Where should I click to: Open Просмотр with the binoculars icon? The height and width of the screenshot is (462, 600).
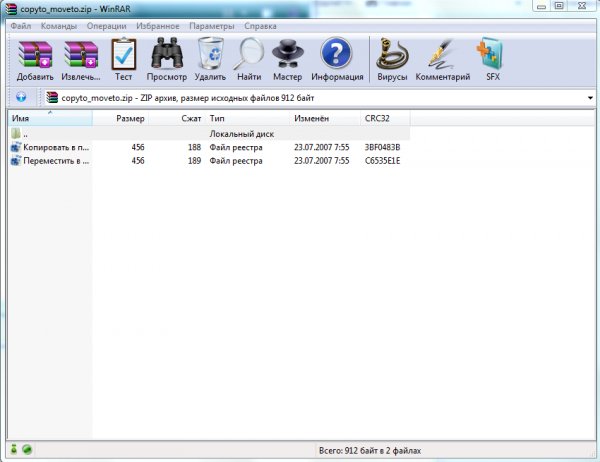pos(166,54)
